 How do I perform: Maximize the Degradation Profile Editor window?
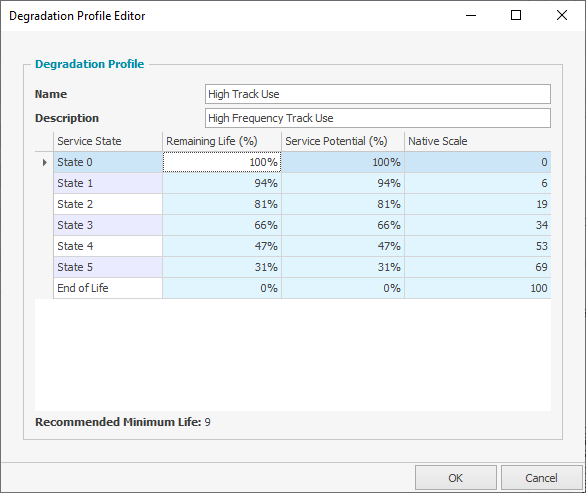click(516, 15)
